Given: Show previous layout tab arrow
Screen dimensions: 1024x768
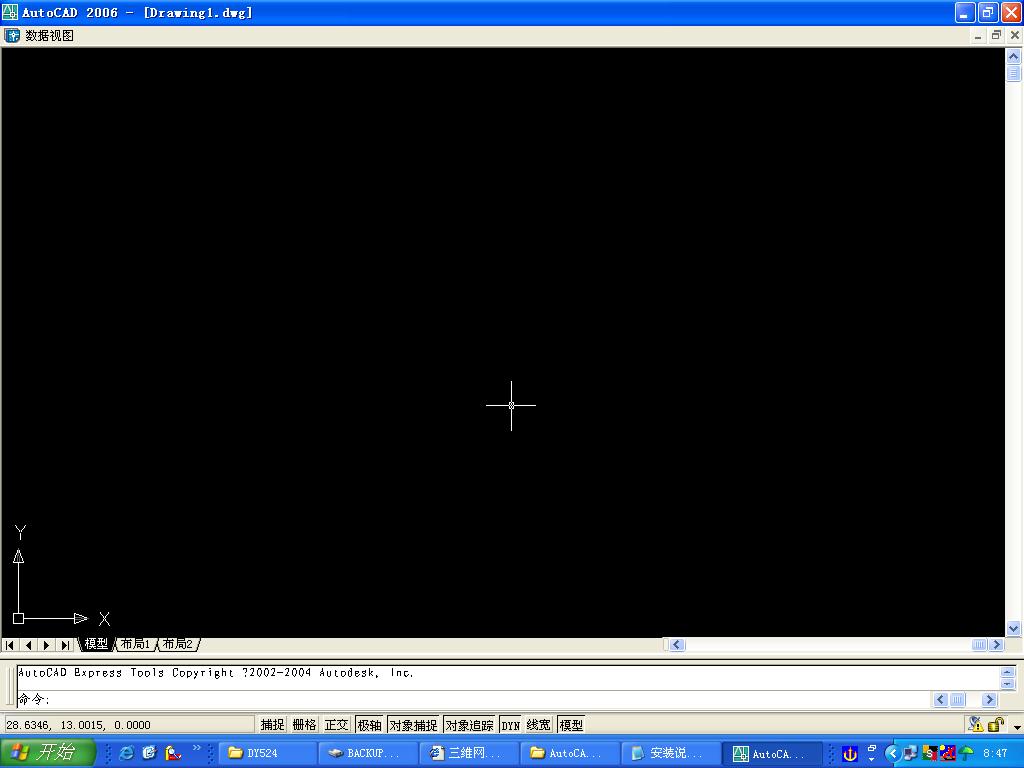Looking at the screenshot, I should (x=28, y=645).
